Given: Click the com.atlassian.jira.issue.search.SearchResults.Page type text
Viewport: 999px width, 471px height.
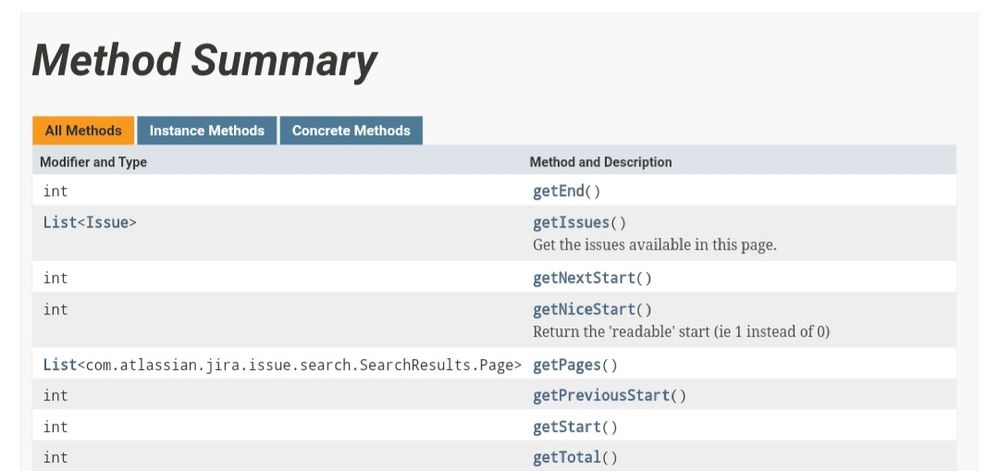Looking at the screenshot, I should click(299, 365).
